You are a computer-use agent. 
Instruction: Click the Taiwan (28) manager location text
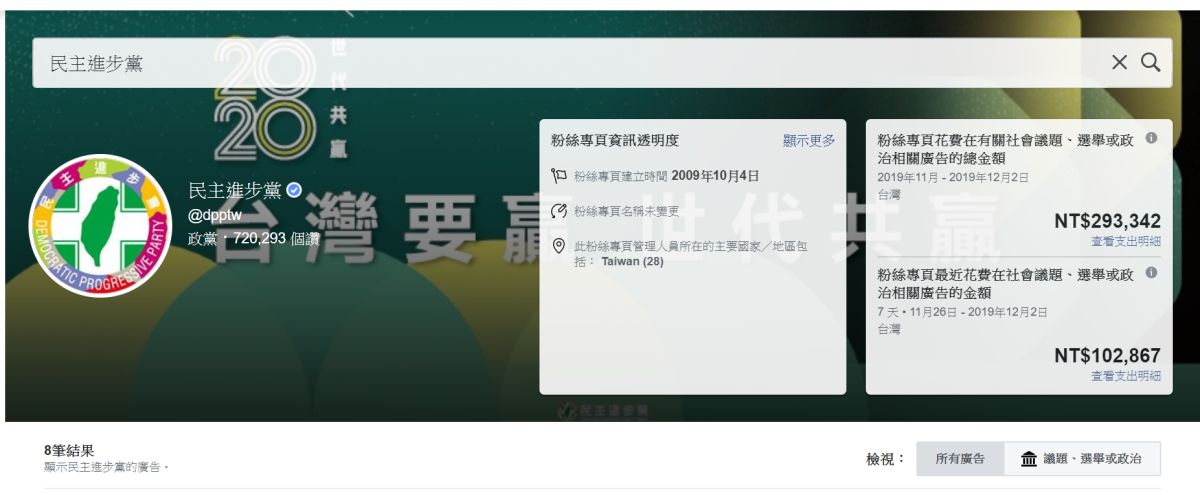(x=632, y=261)
